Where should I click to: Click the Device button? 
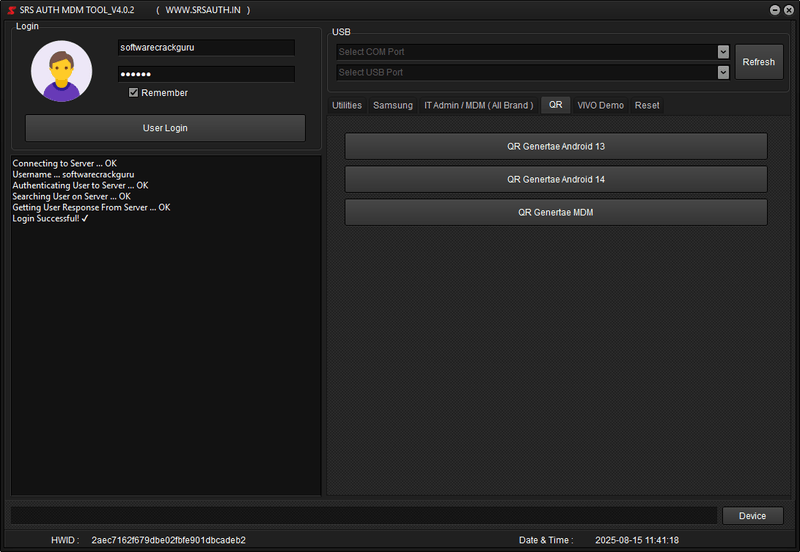(x=752, y=516)
